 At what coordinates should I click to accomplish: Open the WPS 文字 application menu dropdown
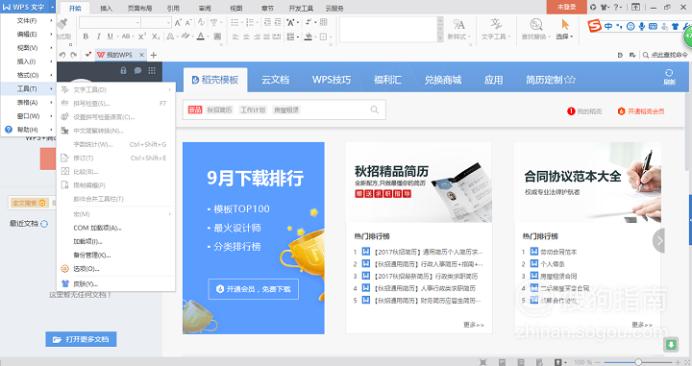pyautogui.click(x=28, y=7)
